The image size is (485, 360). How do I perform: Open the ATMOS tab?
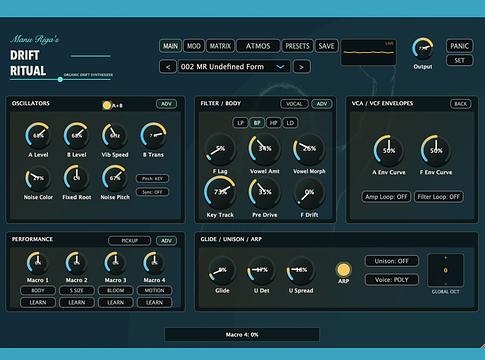click(258, 46)
